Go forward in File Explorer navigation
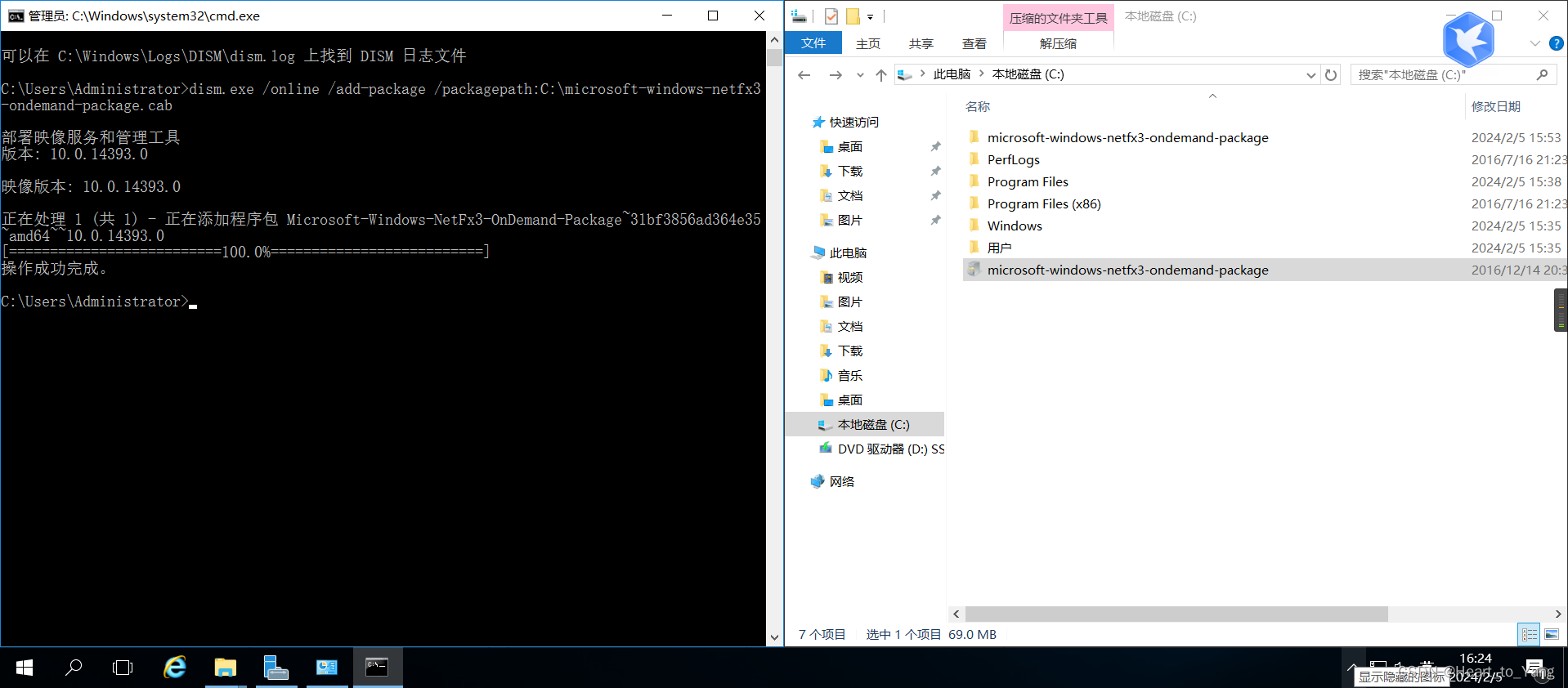The height and width of the screenshot is (688, 1568). tap(836, 75)
